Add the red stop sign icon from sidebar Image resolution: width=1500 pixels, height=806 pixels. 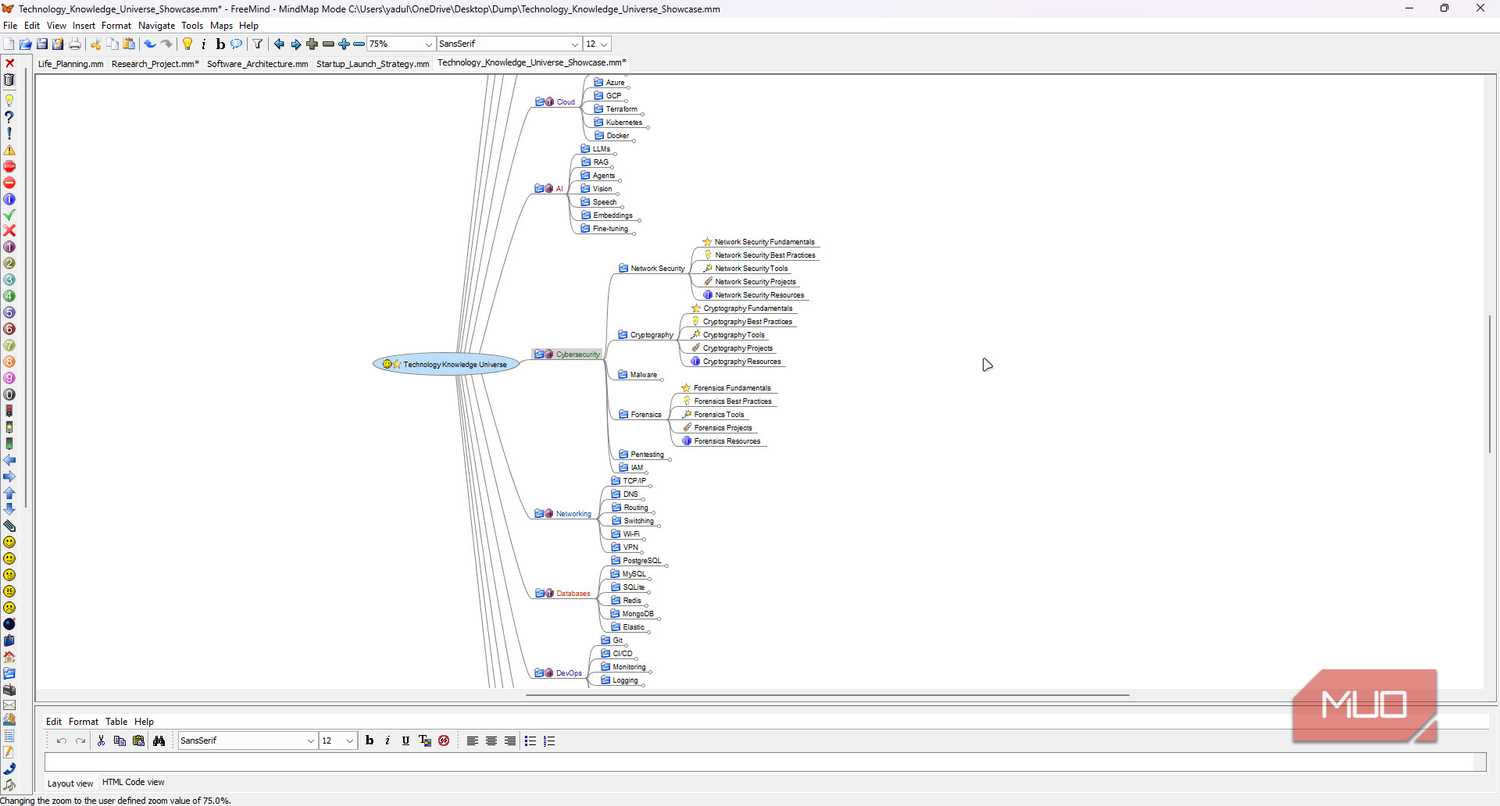tap(10, 166)
